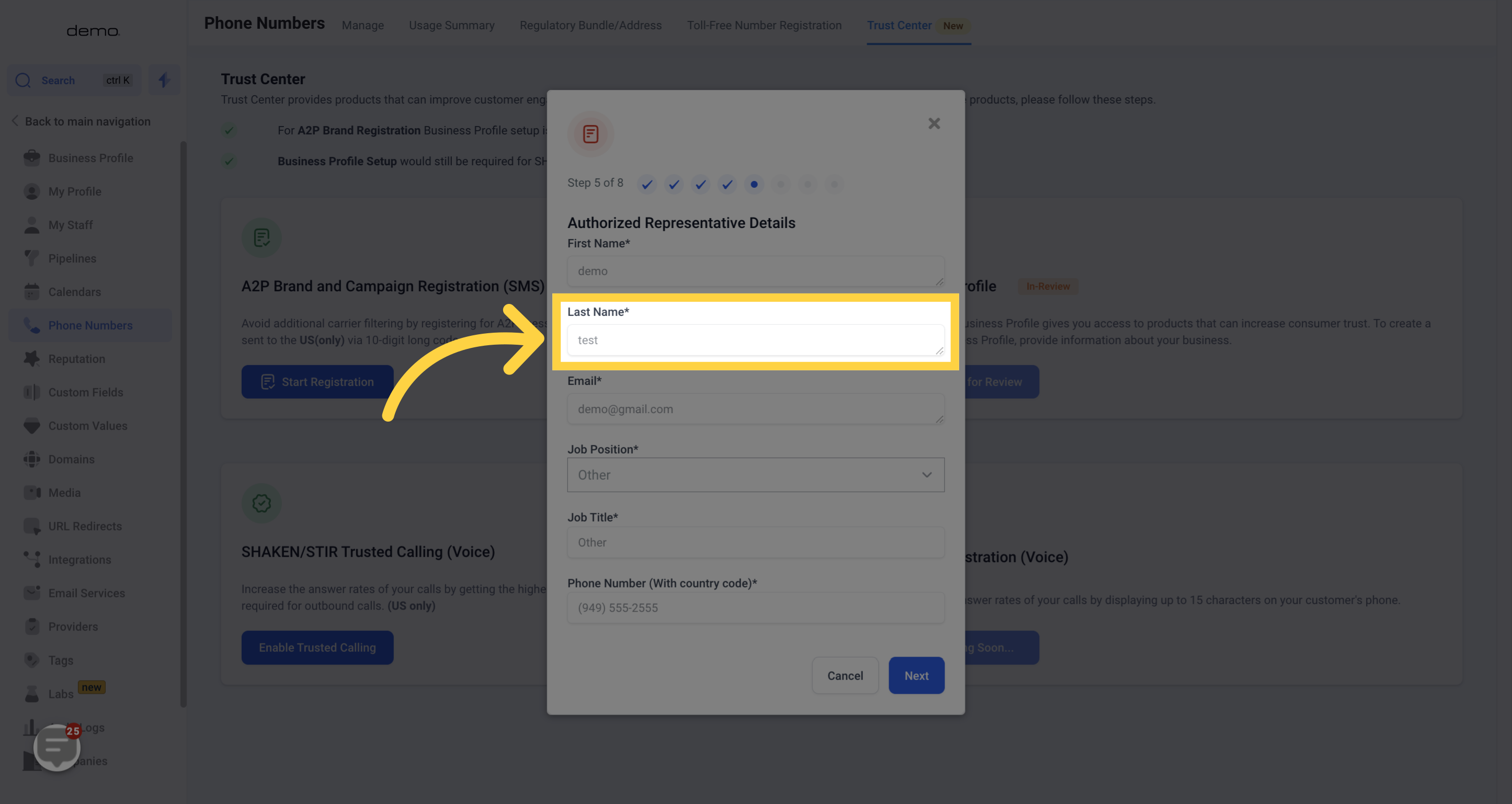Click the Phone Numbers menu item
This screenshot has width=1512, height=804.
pos(90,325)
